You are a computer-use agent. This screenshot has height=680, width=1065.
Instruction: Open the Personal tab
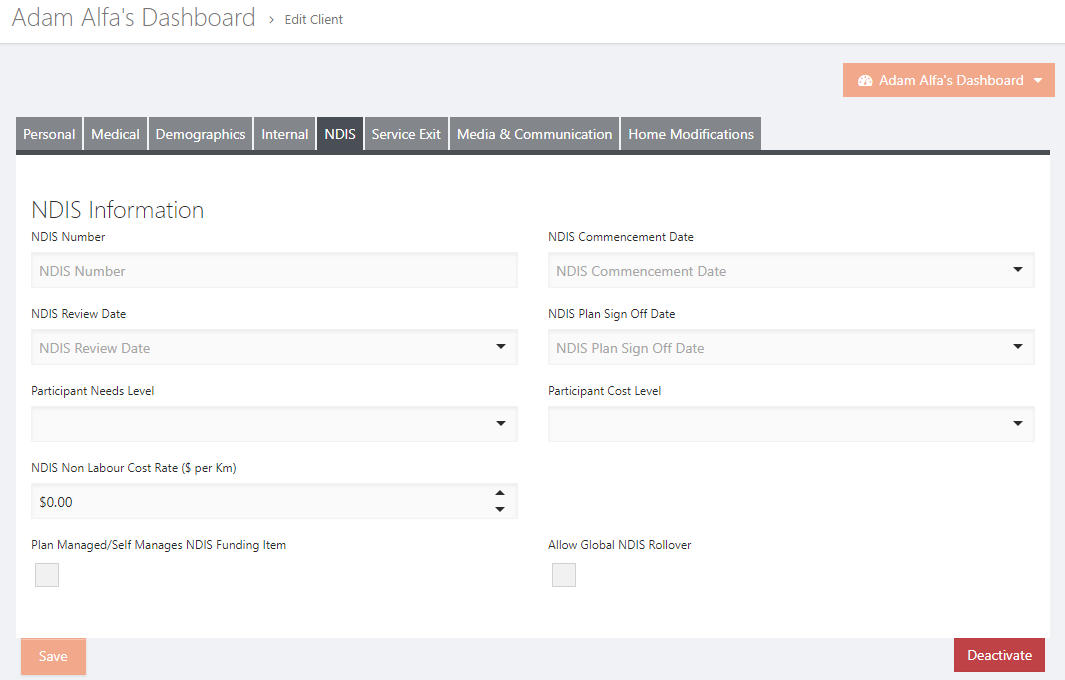point(49,134)
